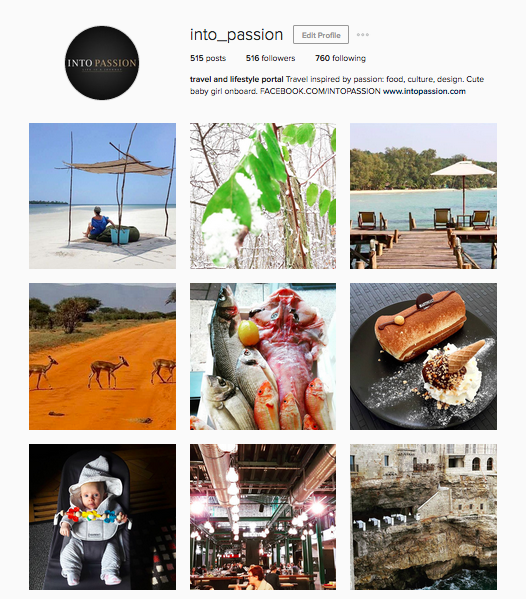This screenshot has height=599, width=526.
Task: Open the beach canopy photo
Action: [102, 196]
